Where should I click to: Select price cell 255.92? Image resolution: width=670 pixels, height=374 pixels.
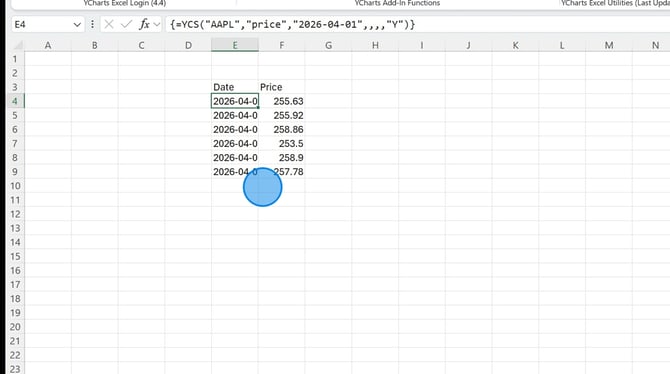282,115
